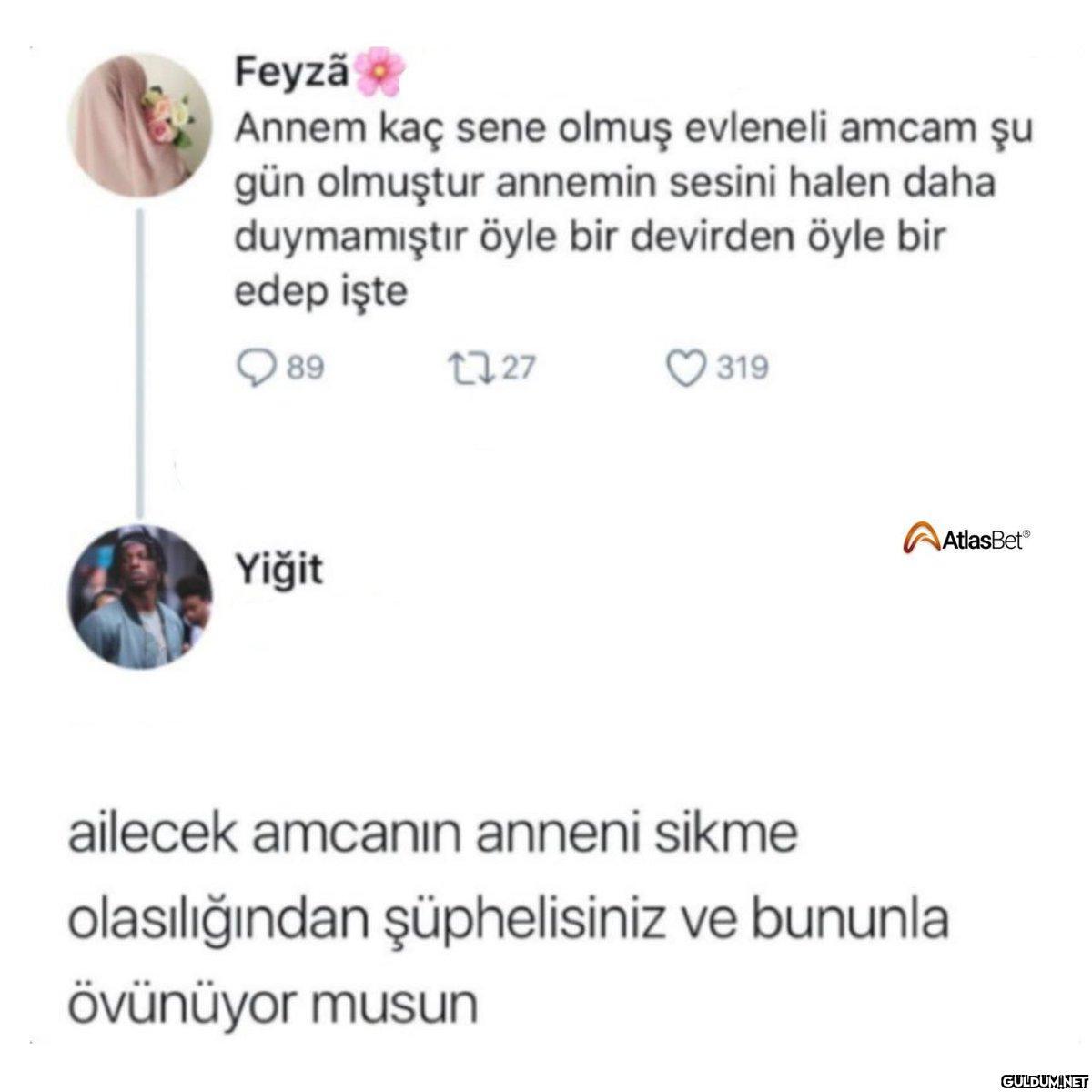The height and width of the screenshot is (1092, 1092).
Task: Click the retweet count 27
Action: click(520, 369)
